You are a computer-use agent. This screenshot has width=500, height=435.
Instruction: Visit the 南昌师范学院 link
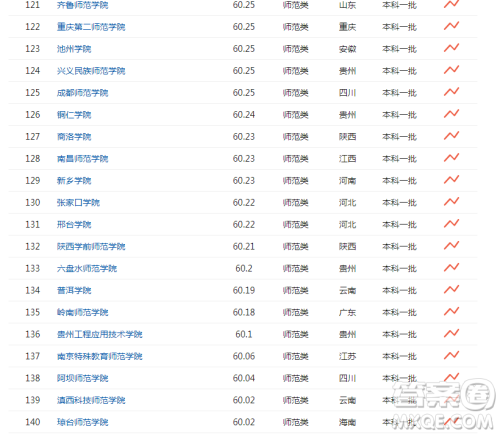coord(82,159)
